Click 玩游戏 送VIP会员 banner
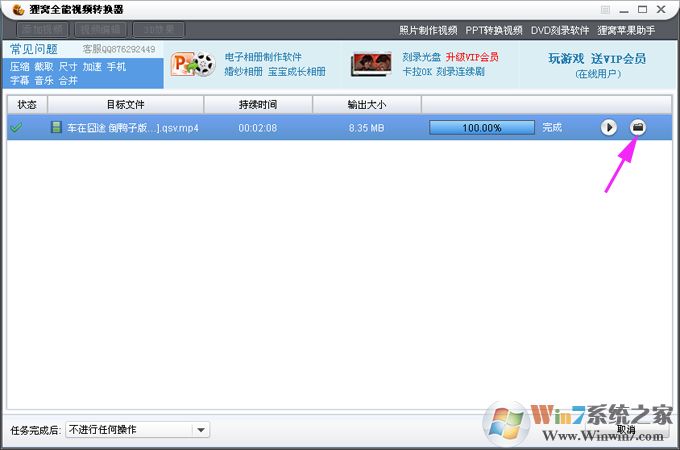This screenshot has width=680, height=450. coord(597,59)
